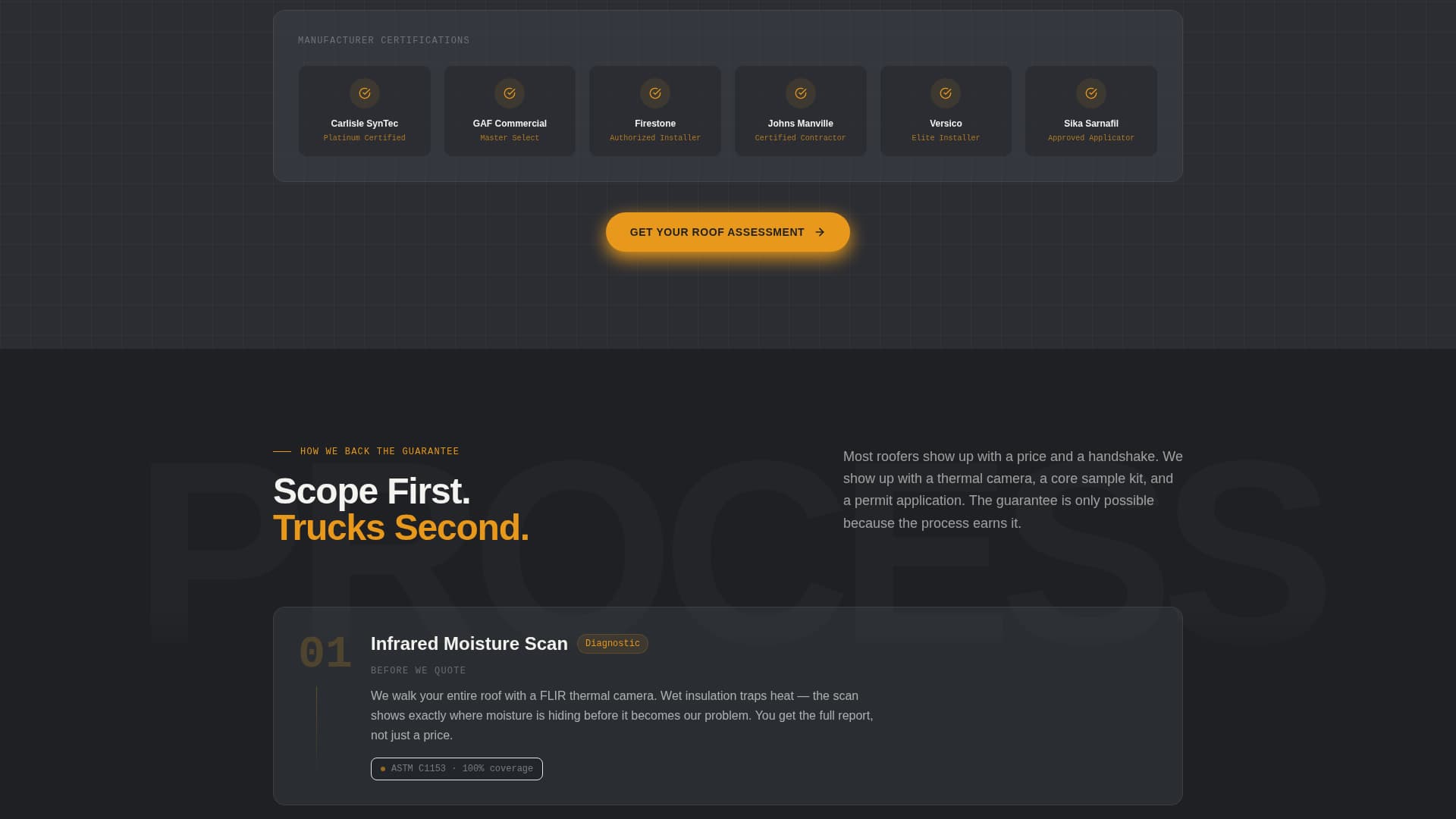Click the Manufacturer Certifications heading
This screenshot has height=819, width=1456.
[x=384, y=40]
